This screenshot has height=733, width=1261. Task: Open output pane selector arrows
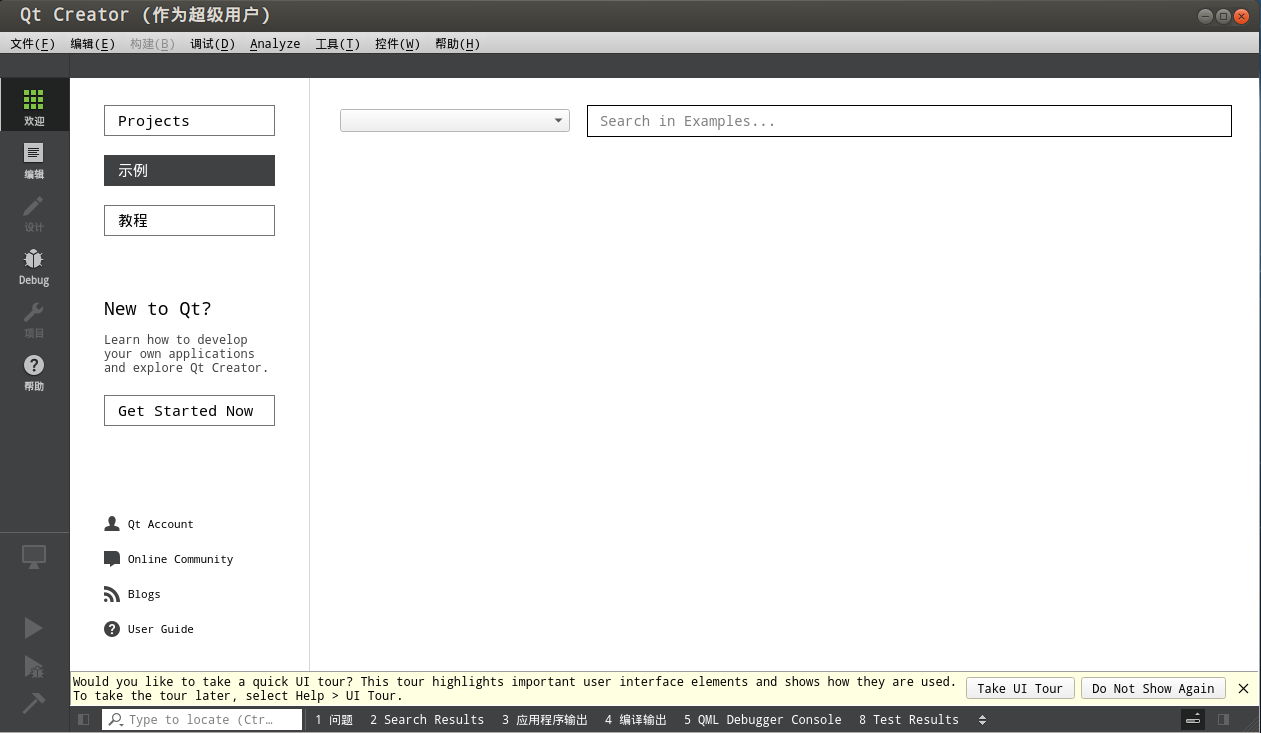click(982, 720)
